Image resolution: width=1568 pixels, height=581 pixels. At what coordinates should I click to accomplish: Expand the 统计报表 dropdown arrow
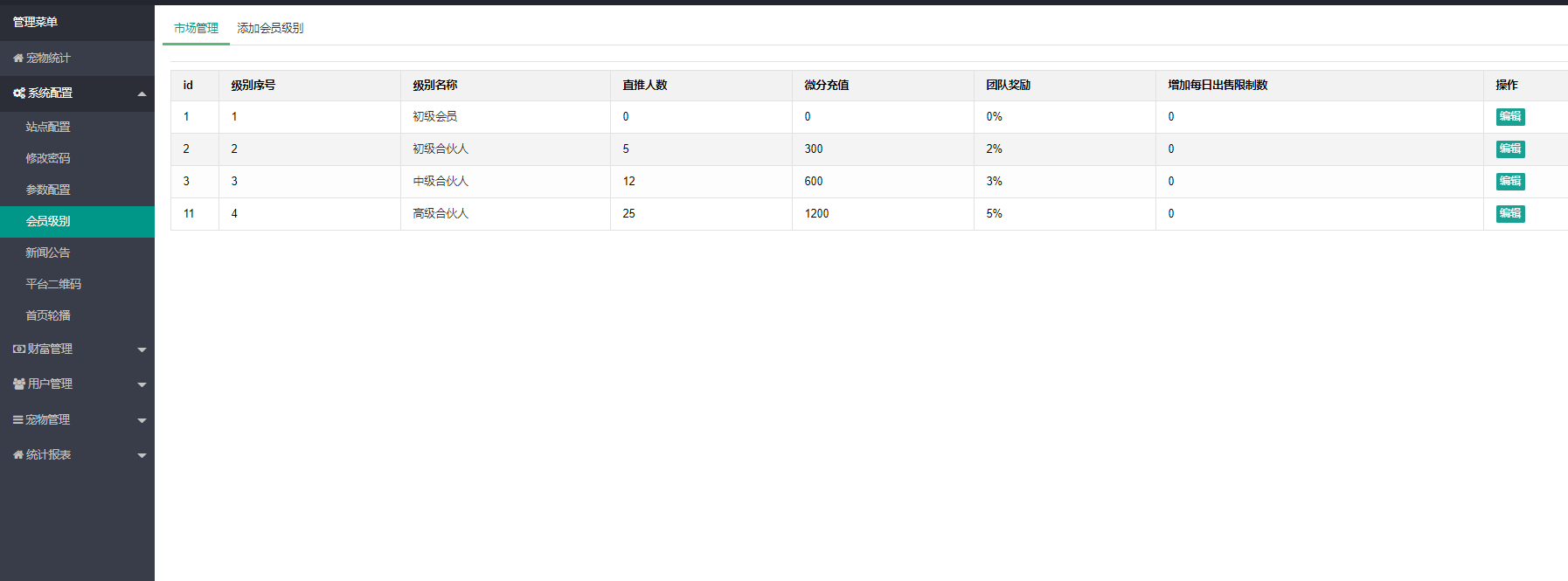pos(142,456)
